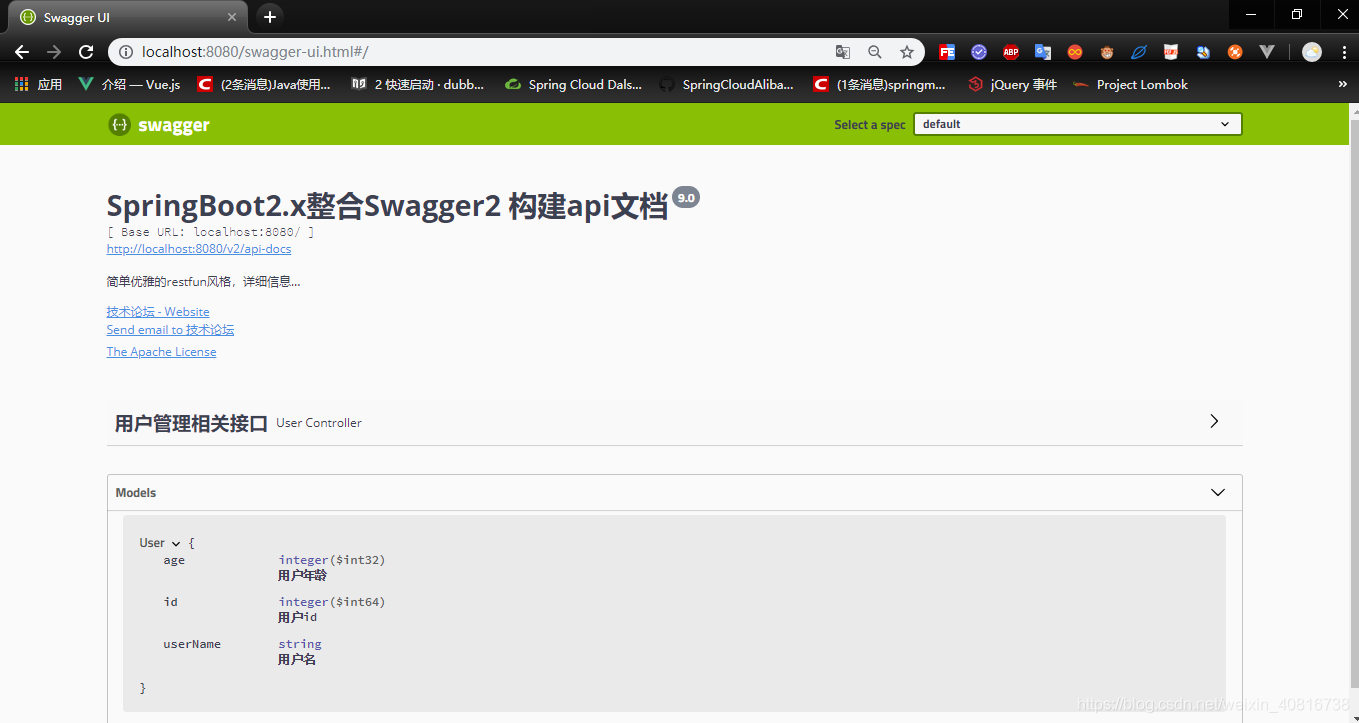Viewport: 1359px width, 723px height.
Task: Open the Google Translate extension
Action: pos(1043,52)
